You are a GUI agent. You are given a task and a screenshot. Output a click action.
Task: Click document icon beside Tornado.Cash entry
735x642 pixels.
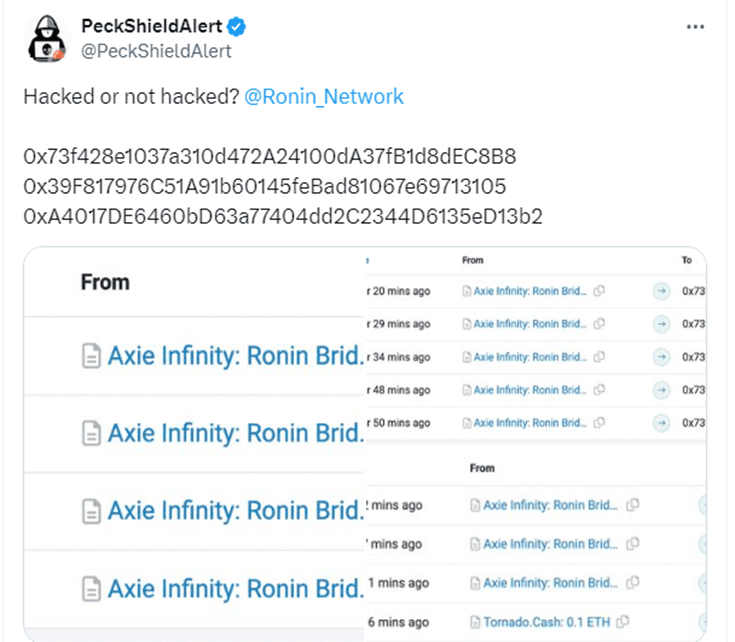tap(476, 621)
